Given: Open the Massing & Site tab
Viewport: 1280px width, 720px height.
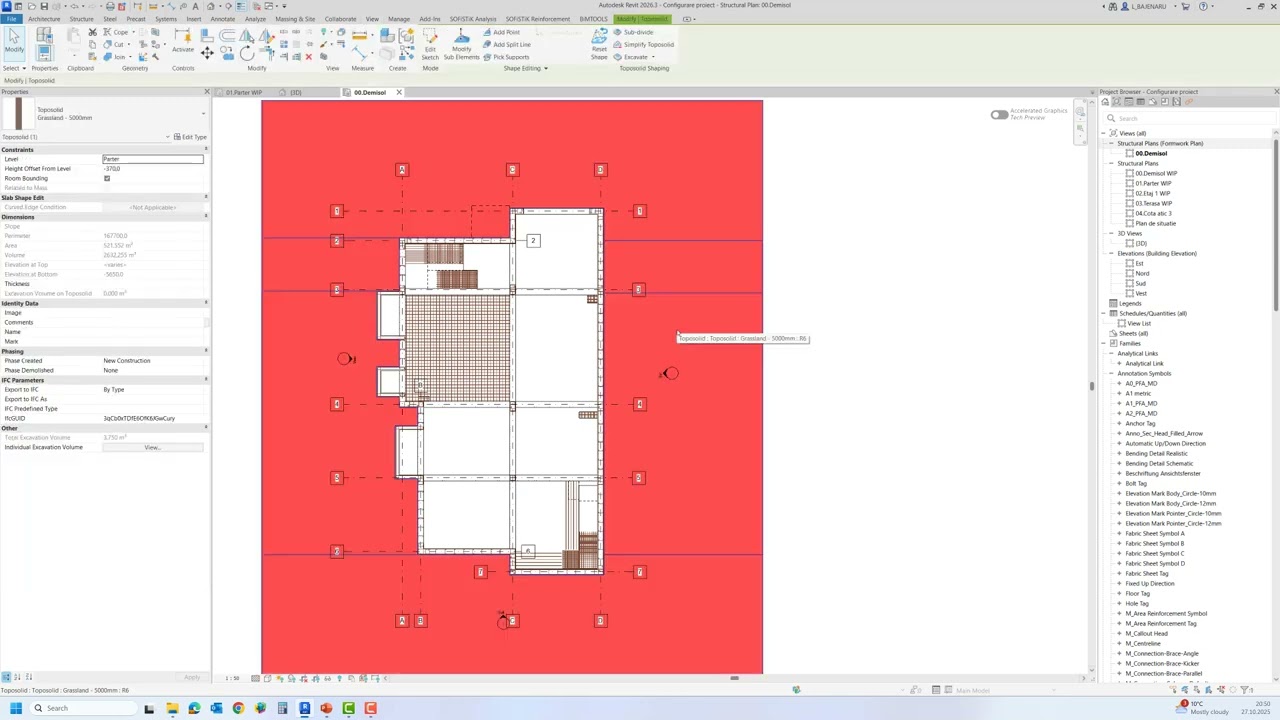Looking at the screenshot, I should tap(295, 19).
